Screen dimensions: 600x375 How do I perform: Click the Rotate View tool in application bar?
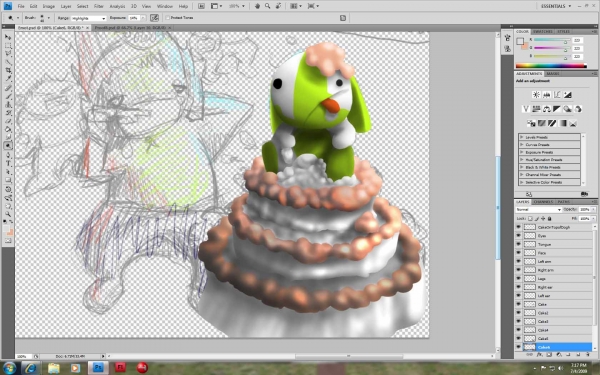click(x=278, y=6)
